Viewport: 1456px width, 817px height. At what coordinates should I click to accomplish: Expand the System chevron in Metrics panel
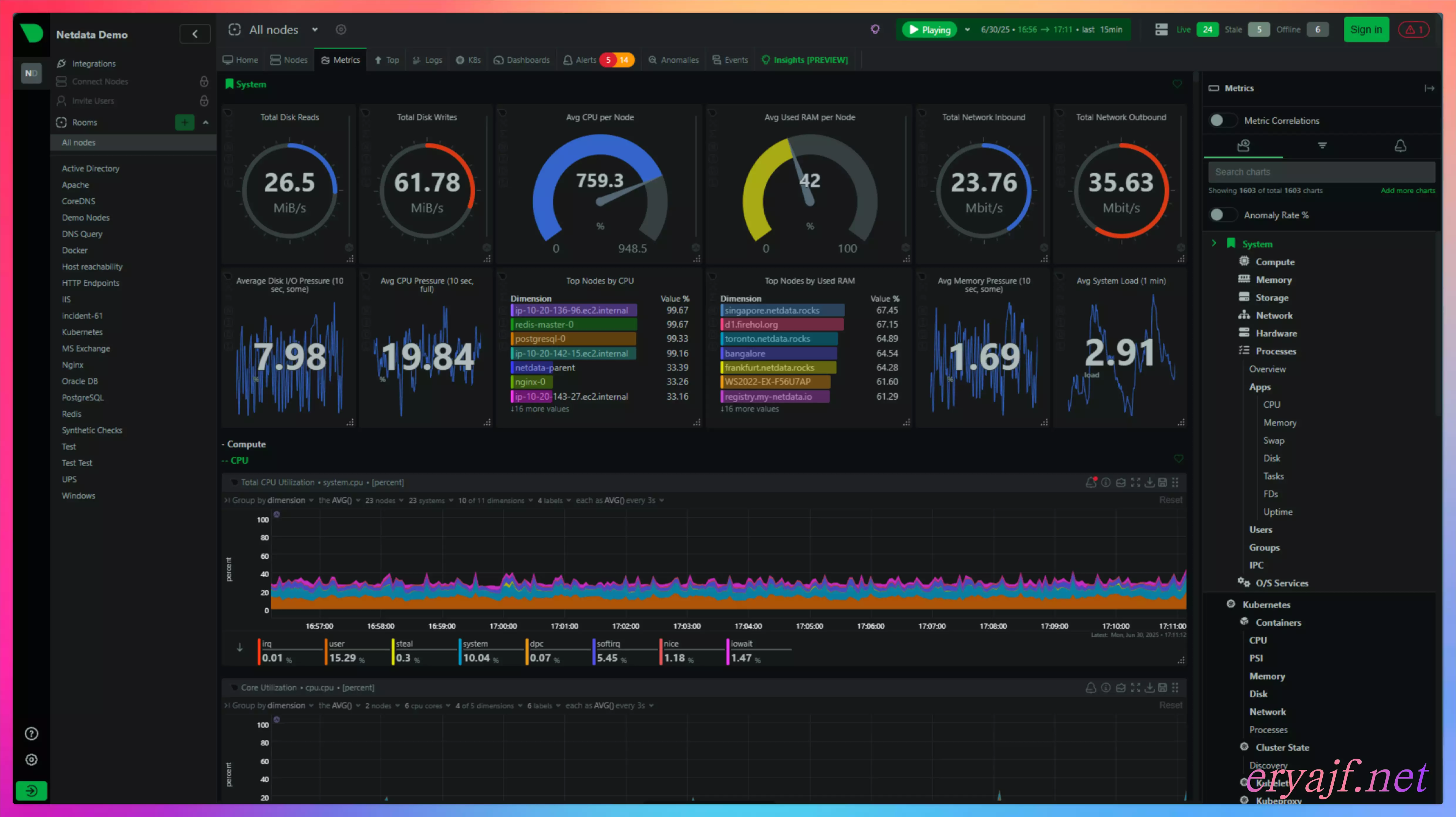click(x=1214, y=243)
